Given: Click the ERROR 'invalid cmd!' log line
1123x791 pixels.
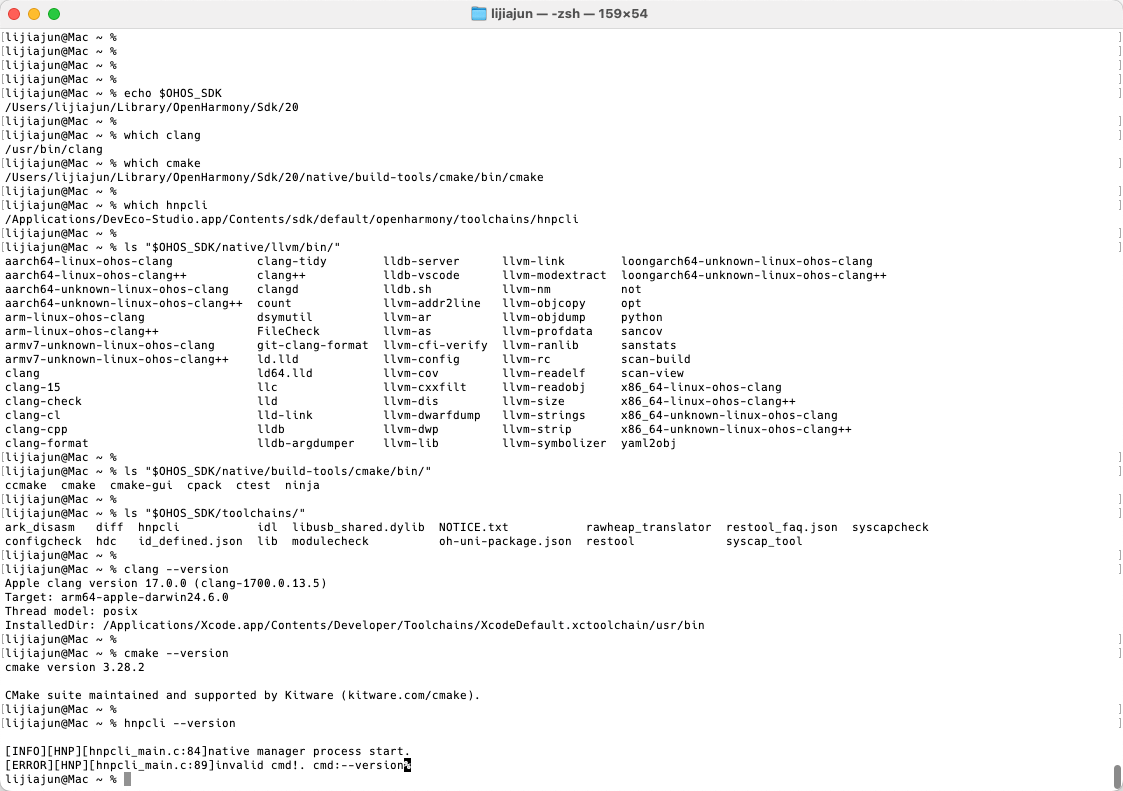Looking at the screenshot, I should point(208,765).
